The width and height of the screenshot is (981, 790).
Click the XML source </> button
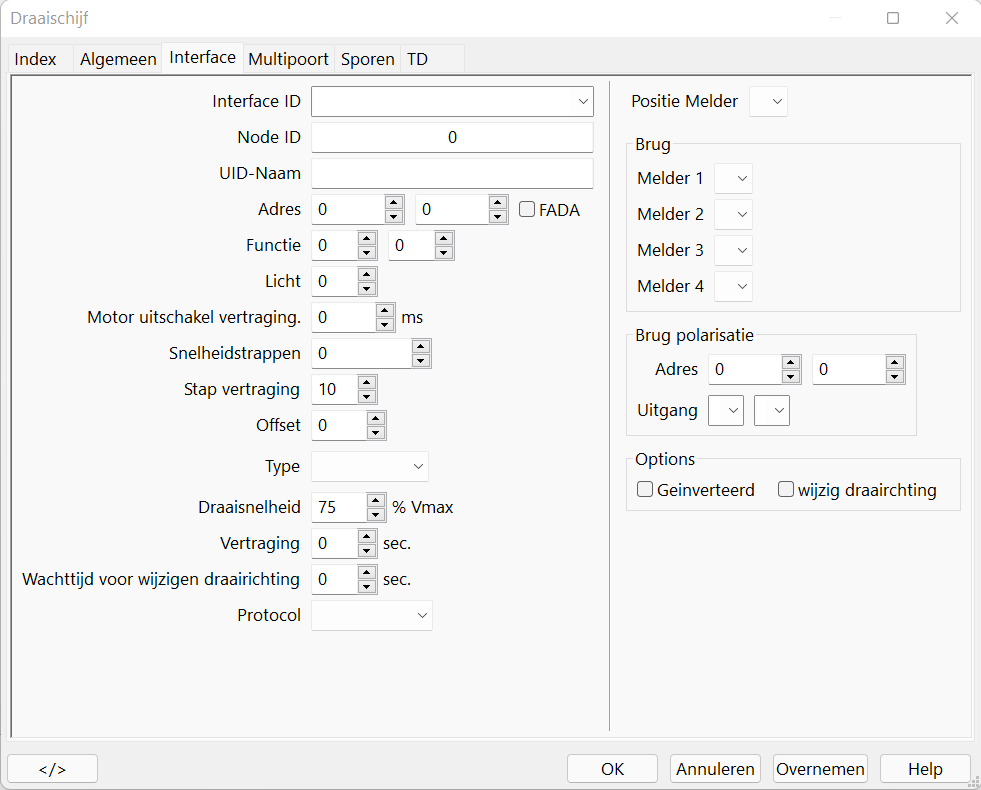click(x=52, y=769)
